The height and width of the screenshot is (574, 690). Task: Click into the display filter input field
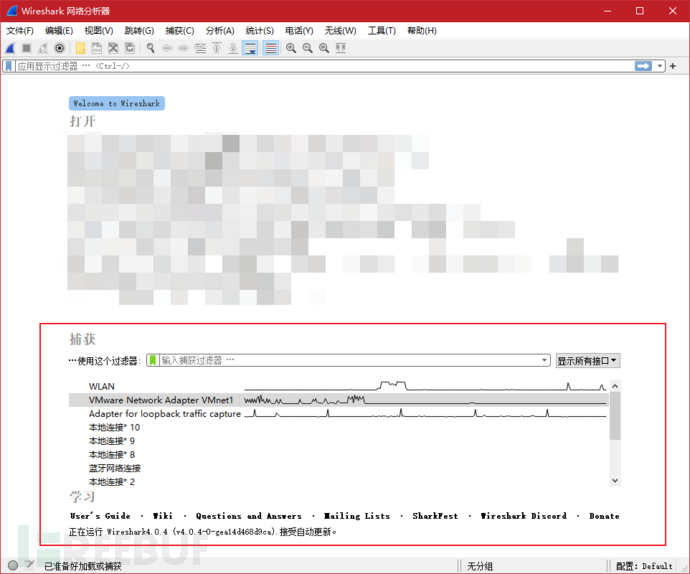(x=325, y=66)
